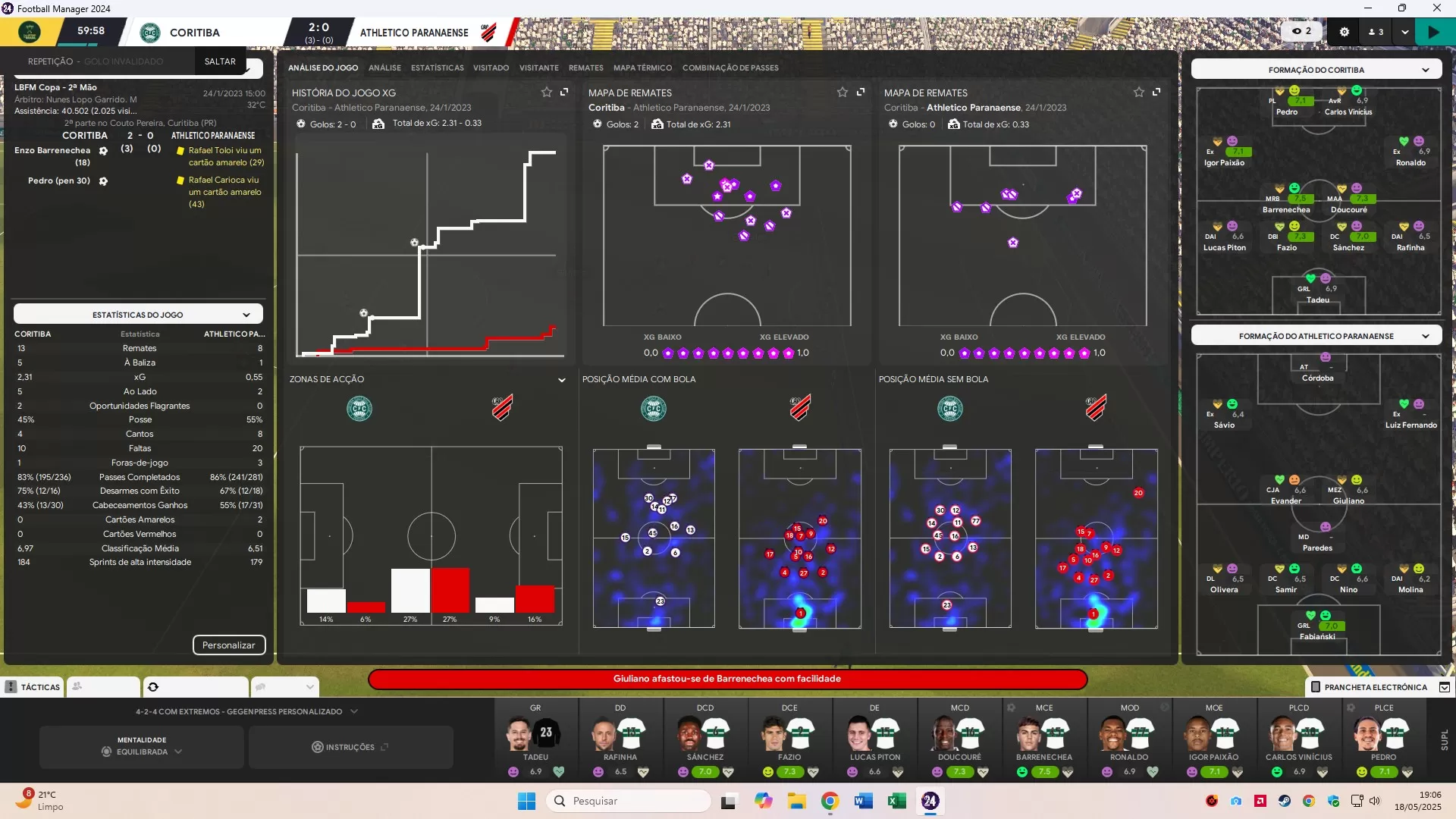Open the Formação do Coritiba dropdown
Screen dimensions: 1456x819
[x=1316, y=70]
